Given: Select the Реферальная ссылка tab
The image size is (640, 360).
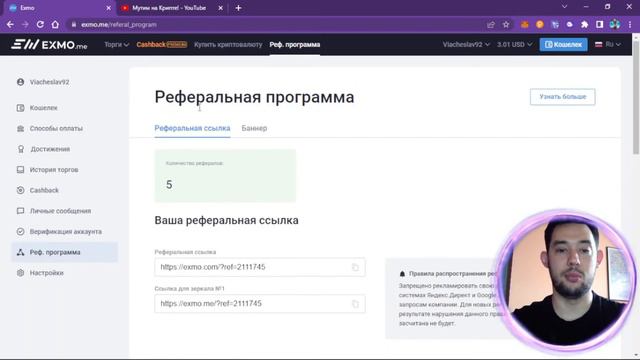Looking at the screenshot, I should pos(192,128).
